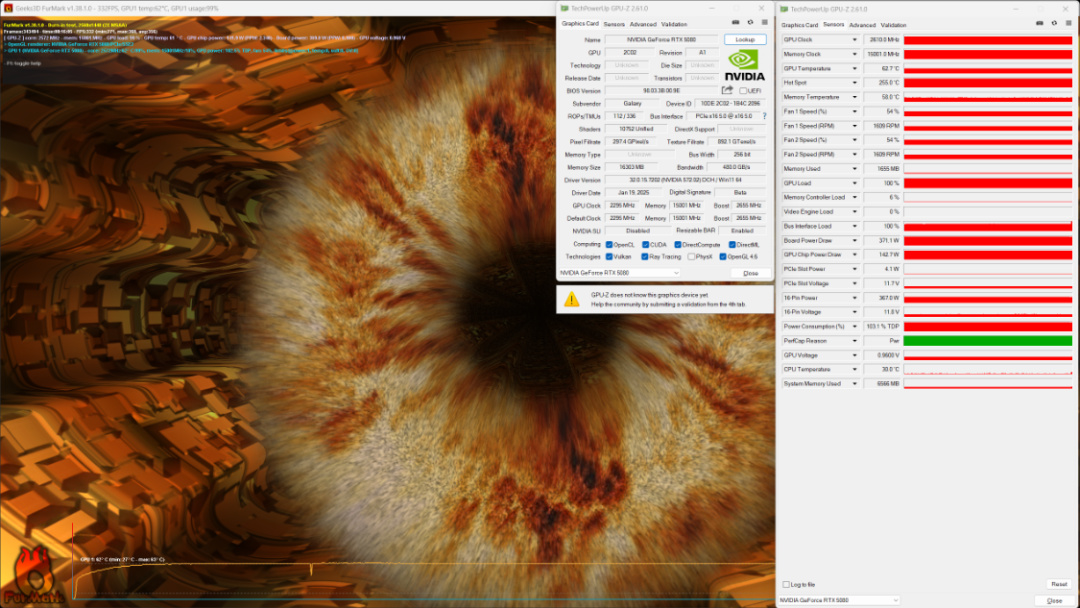Open hamburger menu in Sensors window
The height and width of the screenshot is (608, 1080).
[1068, 23]
